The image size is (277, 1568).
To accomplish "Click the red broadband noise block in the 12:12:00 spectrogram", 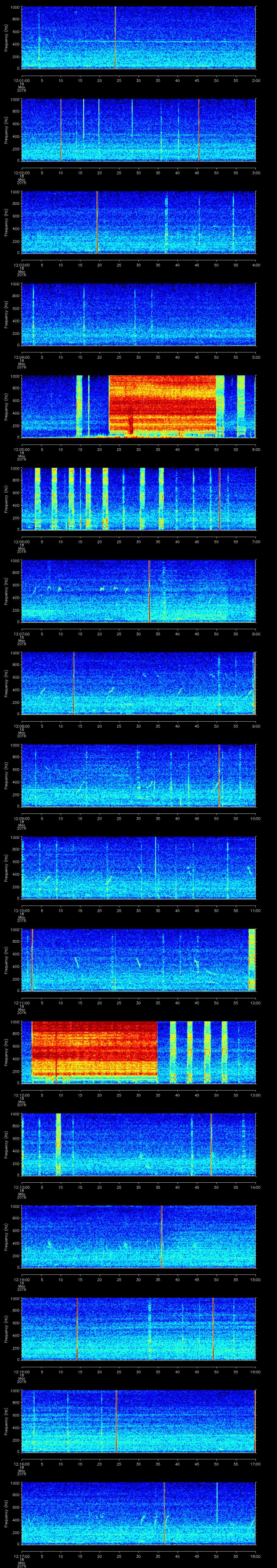I will [94, 1051].
